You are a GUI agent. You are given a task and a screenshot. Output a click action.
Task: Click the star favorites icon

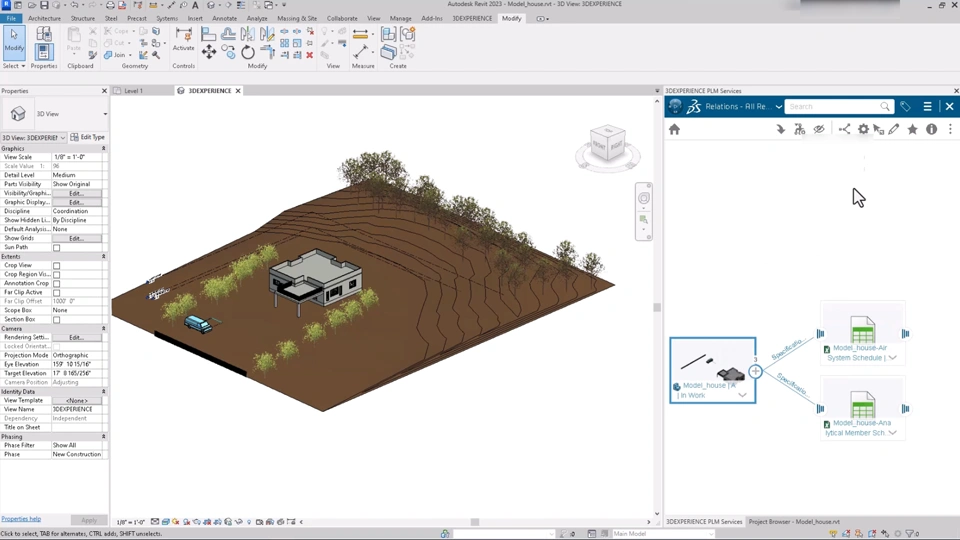click(912, 129)
